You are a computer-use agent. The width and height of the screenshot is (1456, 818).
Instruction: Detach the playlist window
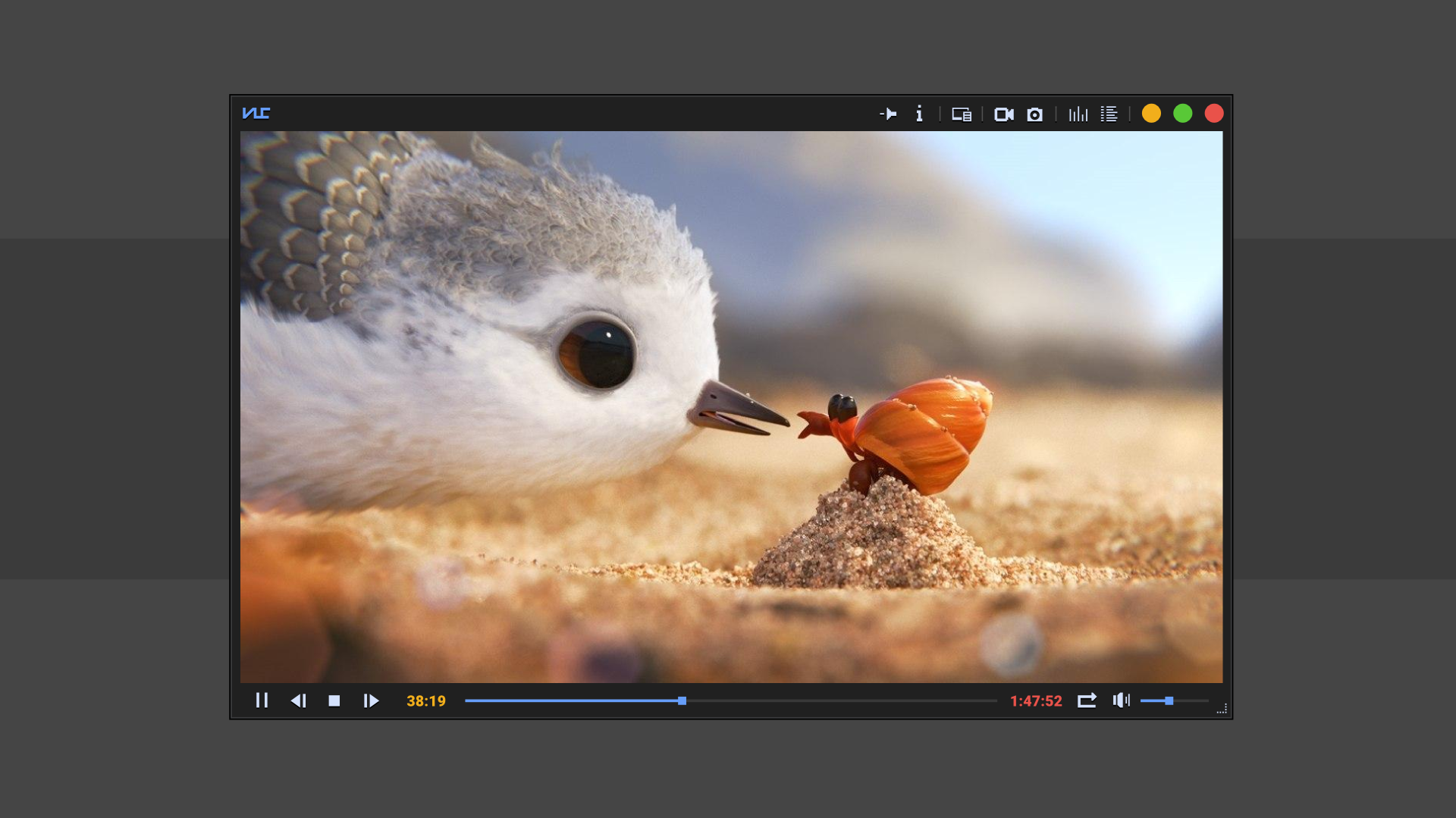[961, 114]
